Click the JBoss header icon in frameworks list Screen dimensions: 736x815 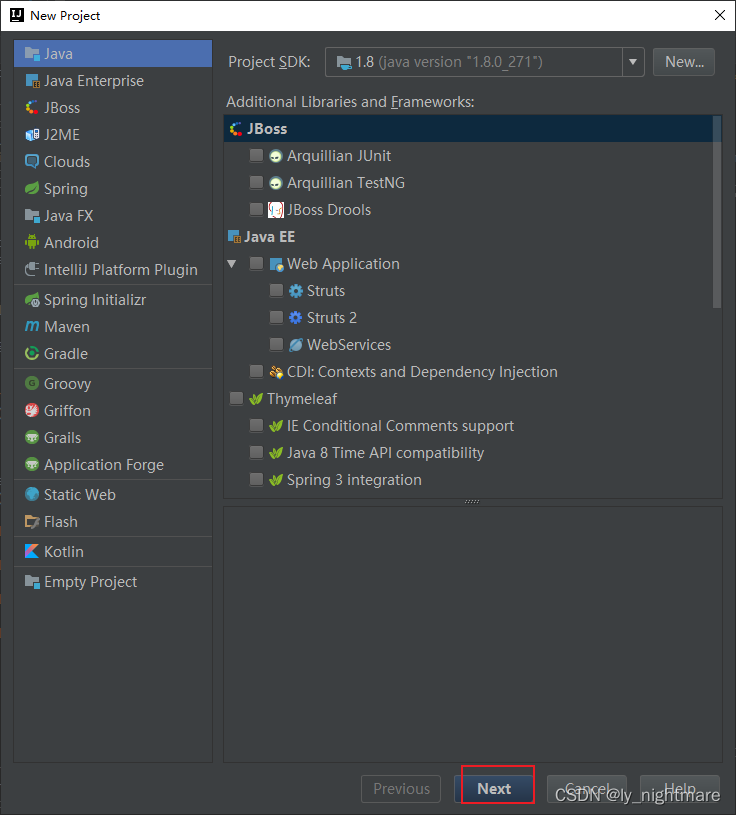pos(236,129)
